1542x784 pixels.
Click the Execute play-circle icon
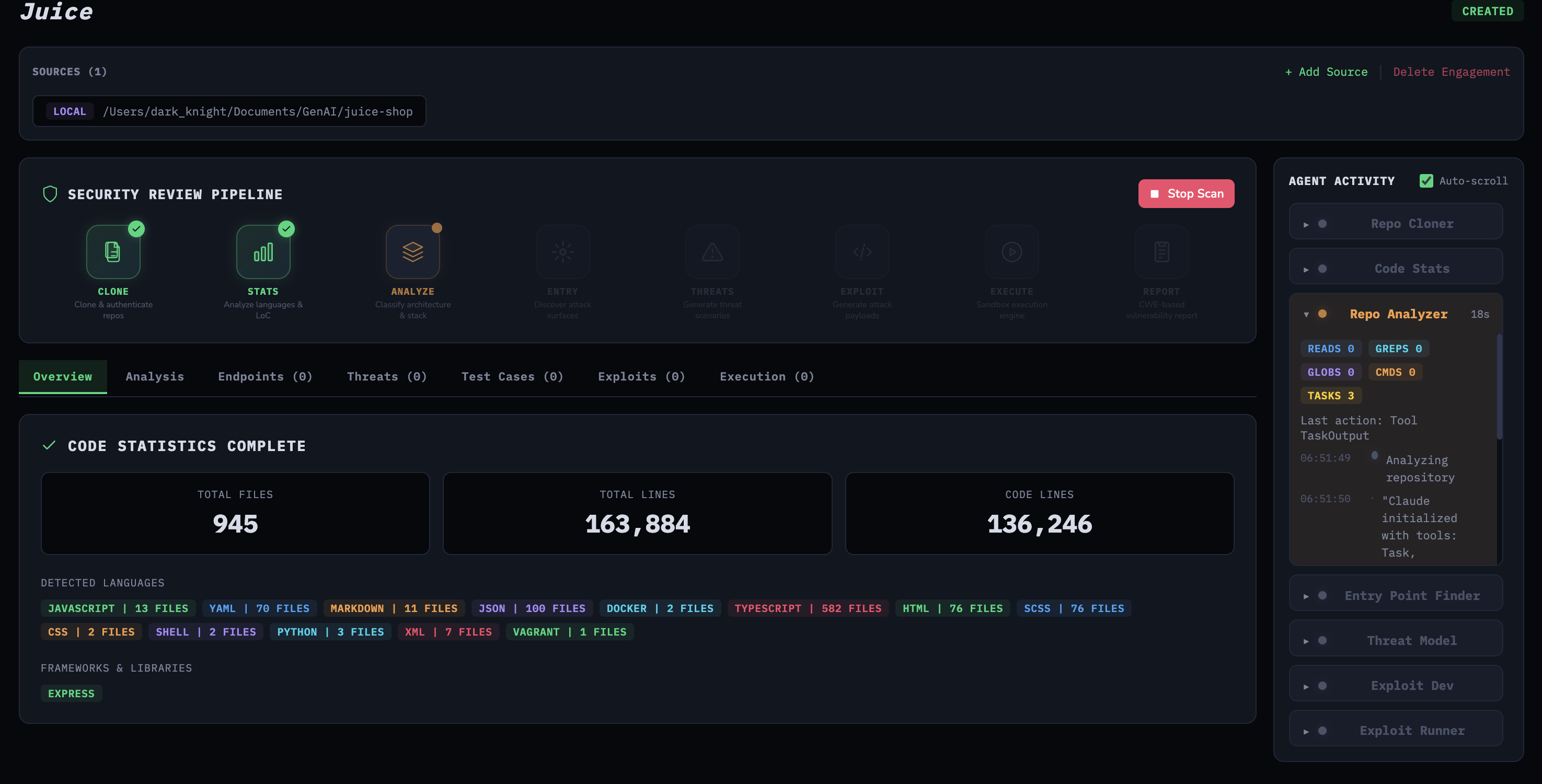click(x=1011, y=252)
